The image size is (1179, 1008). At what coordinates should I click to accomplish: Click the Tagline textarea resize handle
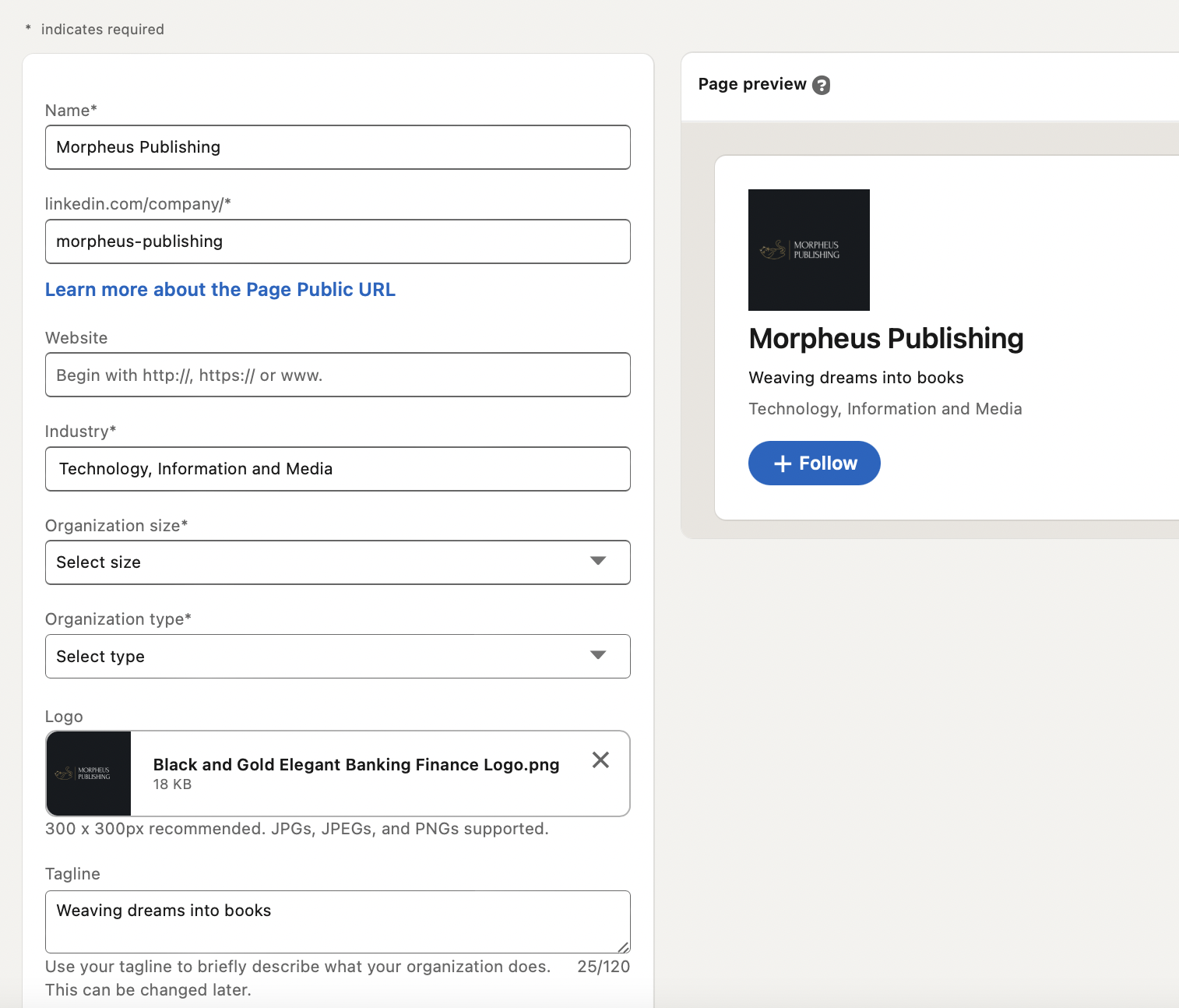point(624,946)
